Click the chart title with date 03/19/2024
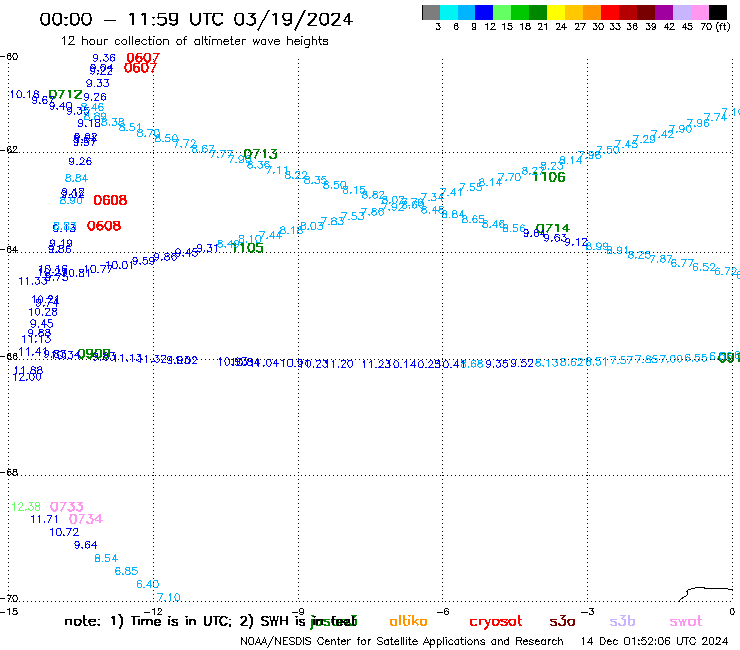The width and height of the screenshot is (740, 650). pyautogui.click(x=196, y=19)
